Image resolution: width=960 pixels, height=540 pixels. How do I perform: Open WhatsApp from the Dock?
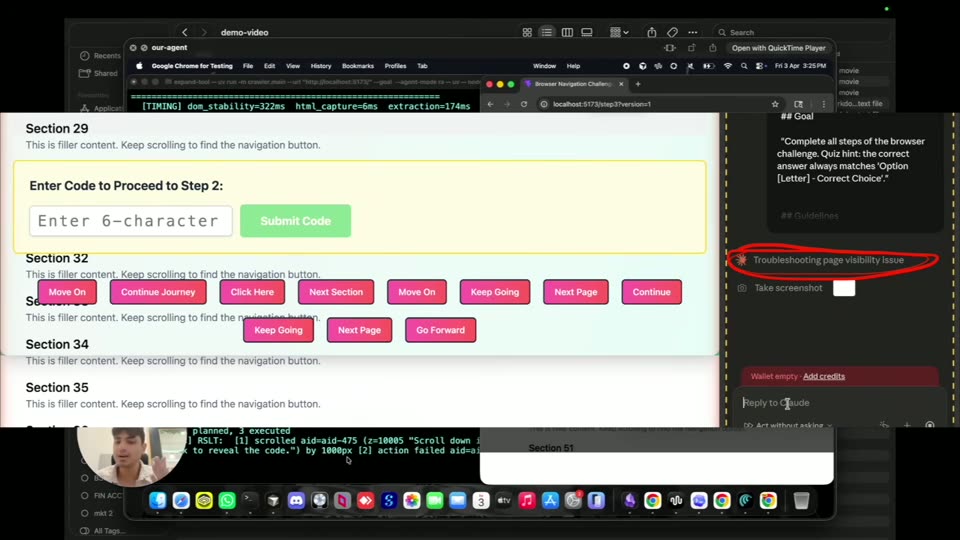pos(227,501)
